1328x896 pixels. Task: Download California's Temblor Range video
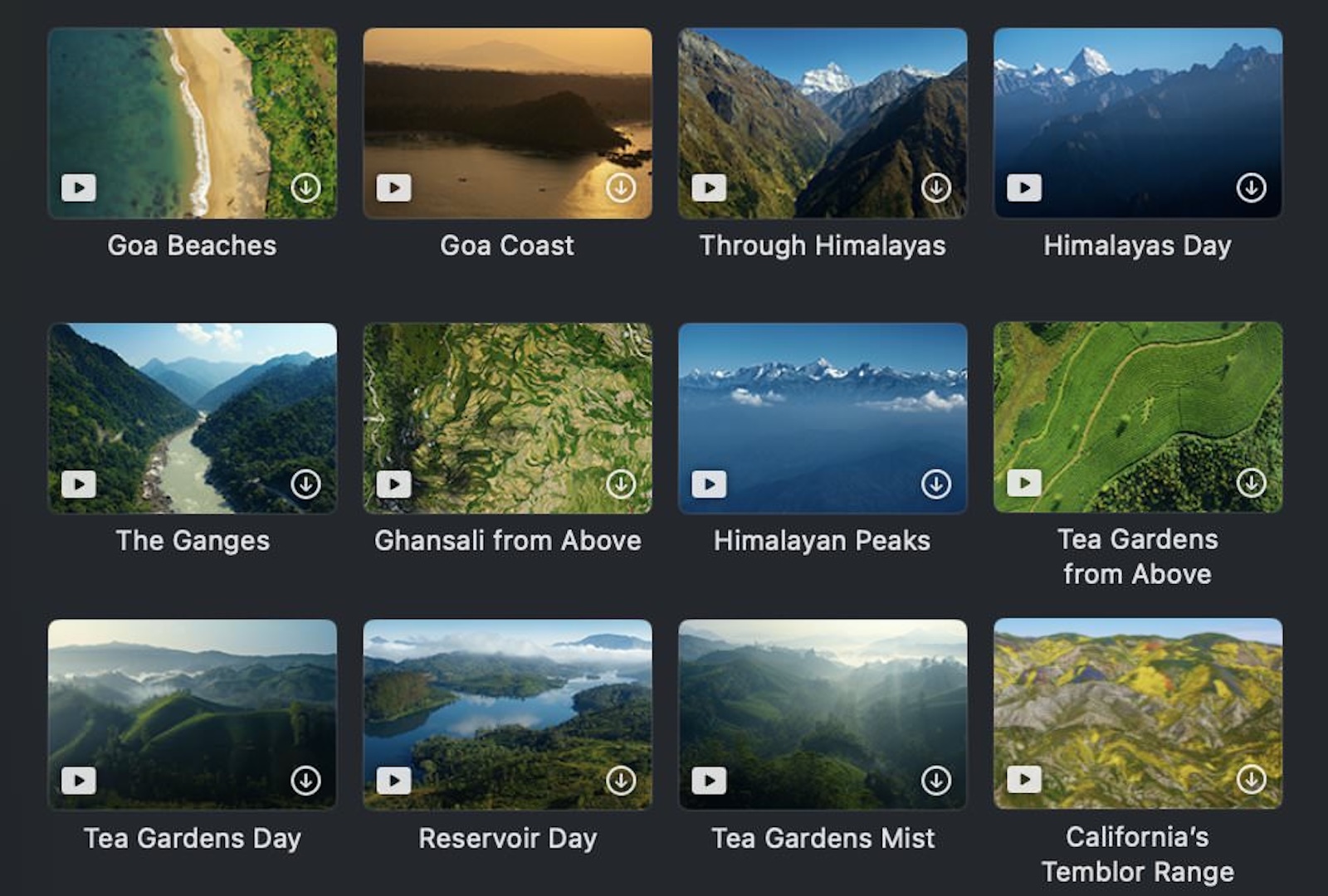pos(1250,780)
